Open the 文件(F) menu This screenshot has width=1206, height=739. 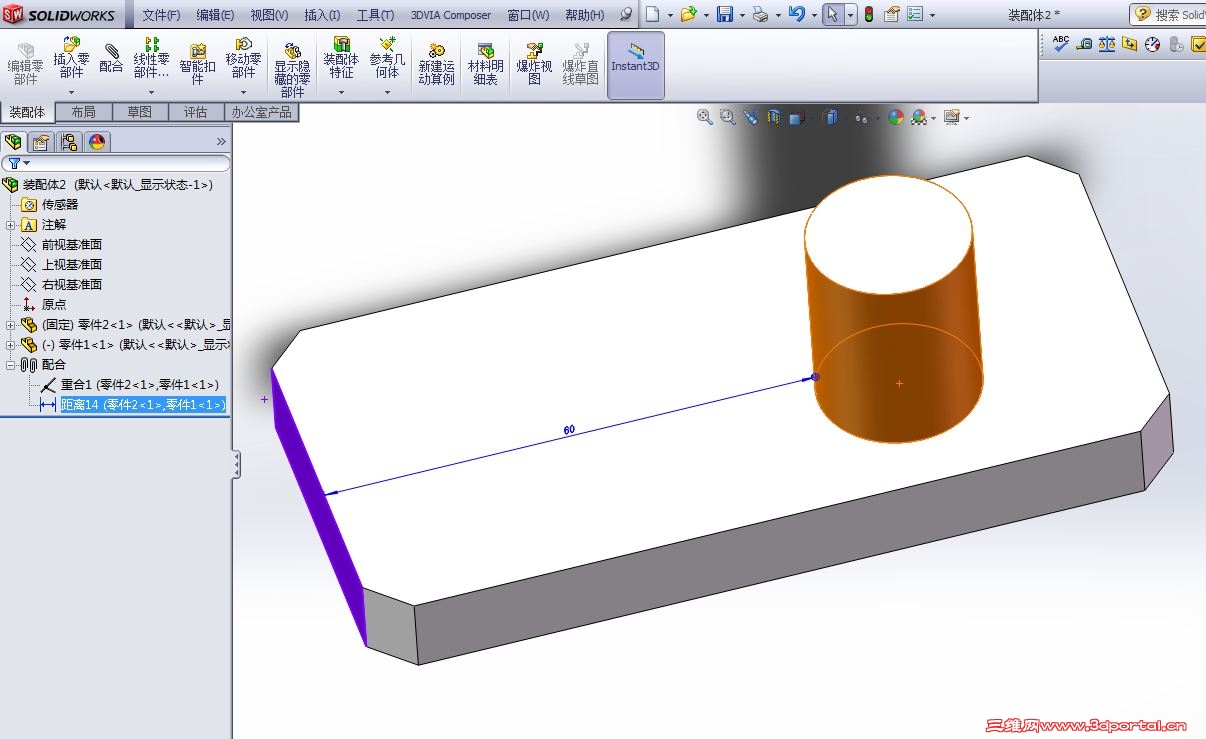pyautogui.click(x=162, y=15)
